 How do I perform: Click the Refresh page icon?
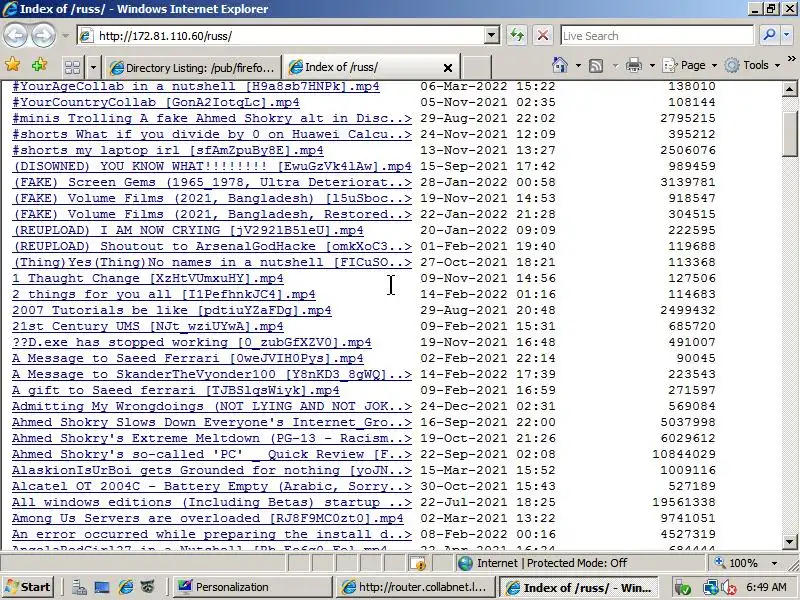click(x=517, y=36)
